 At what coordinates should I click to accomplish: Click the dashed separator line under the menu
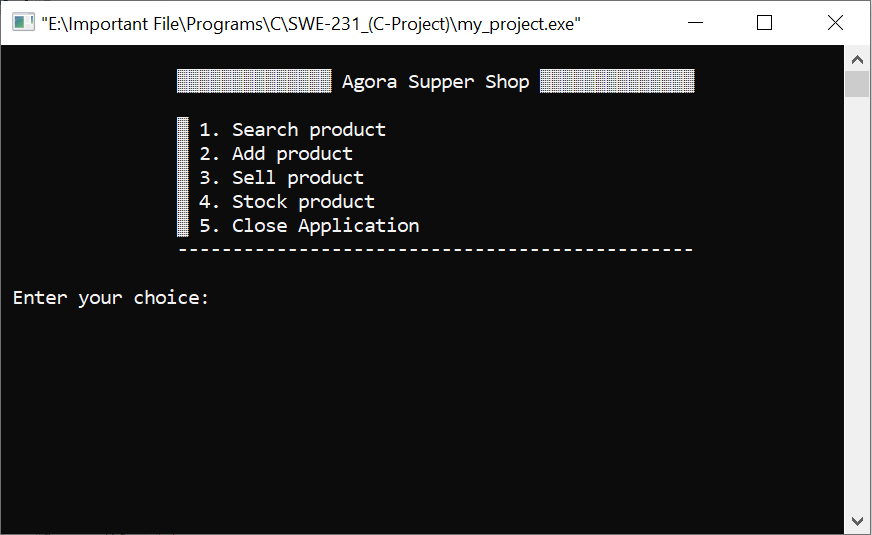(x=435, y=249)
